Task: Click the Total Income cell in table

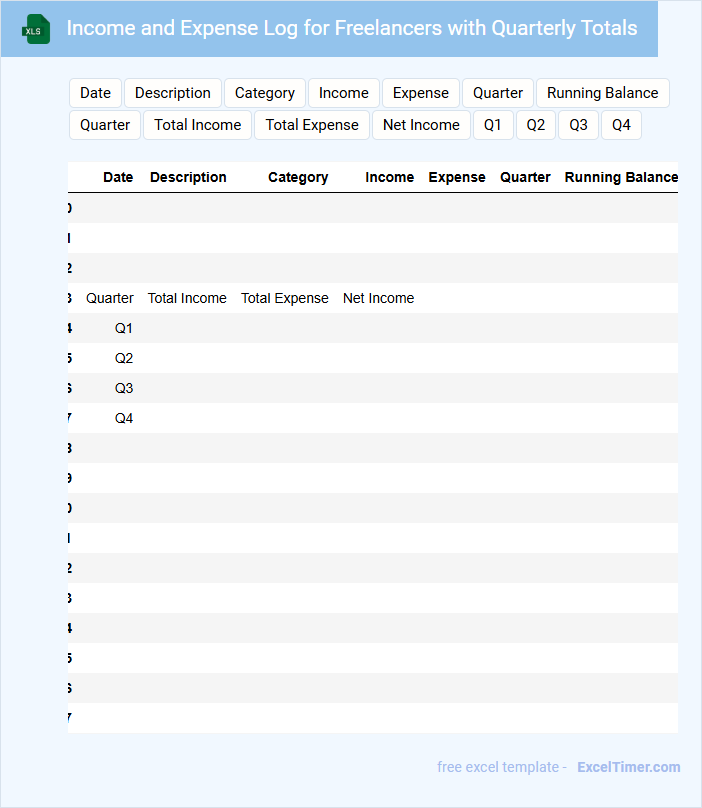Action: pyautogui.click(x=187, y=298)
